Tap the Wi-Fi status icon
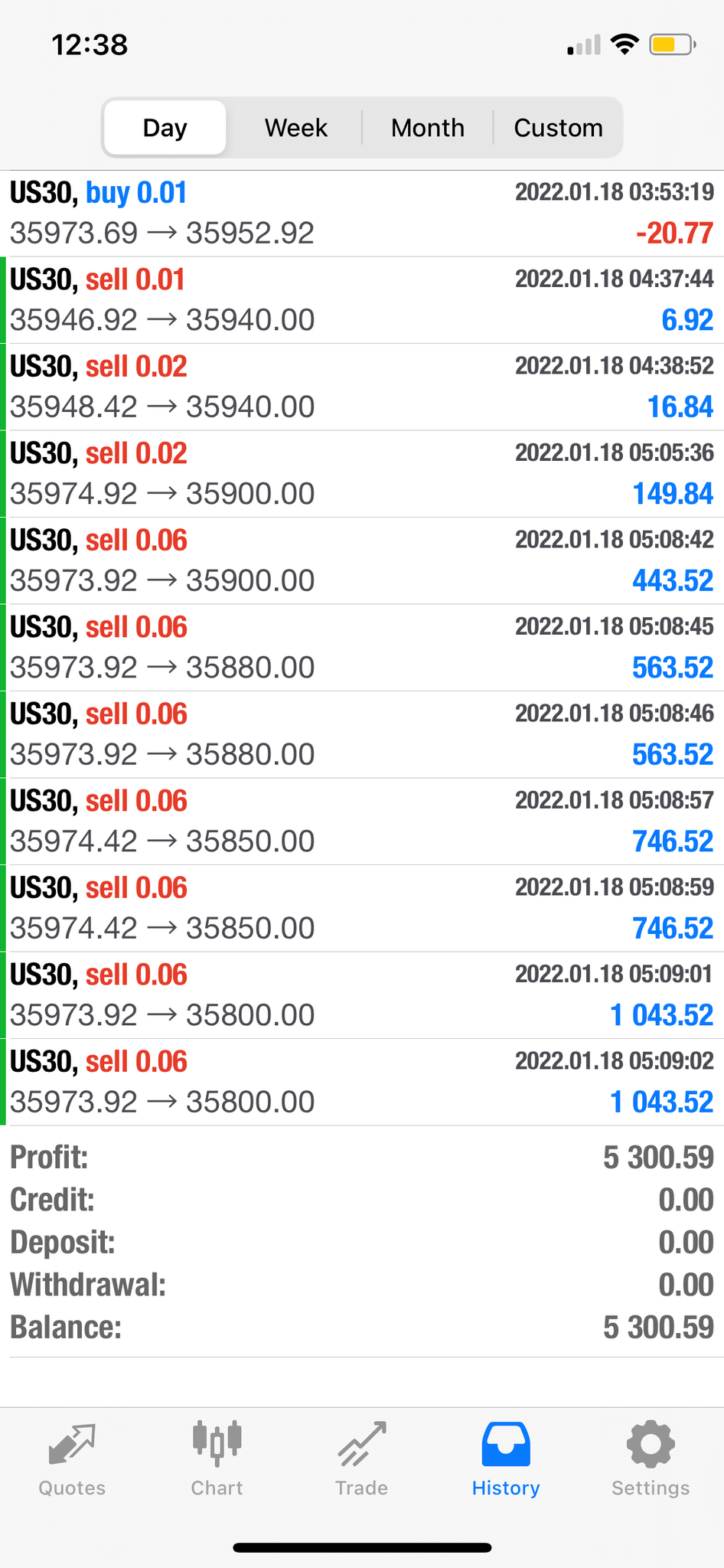 pos(625,45)
